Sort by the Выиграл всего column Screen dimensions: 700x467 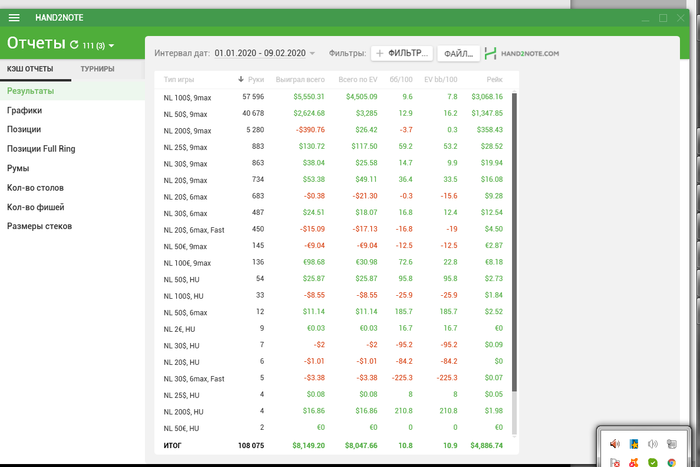point(300,79)
